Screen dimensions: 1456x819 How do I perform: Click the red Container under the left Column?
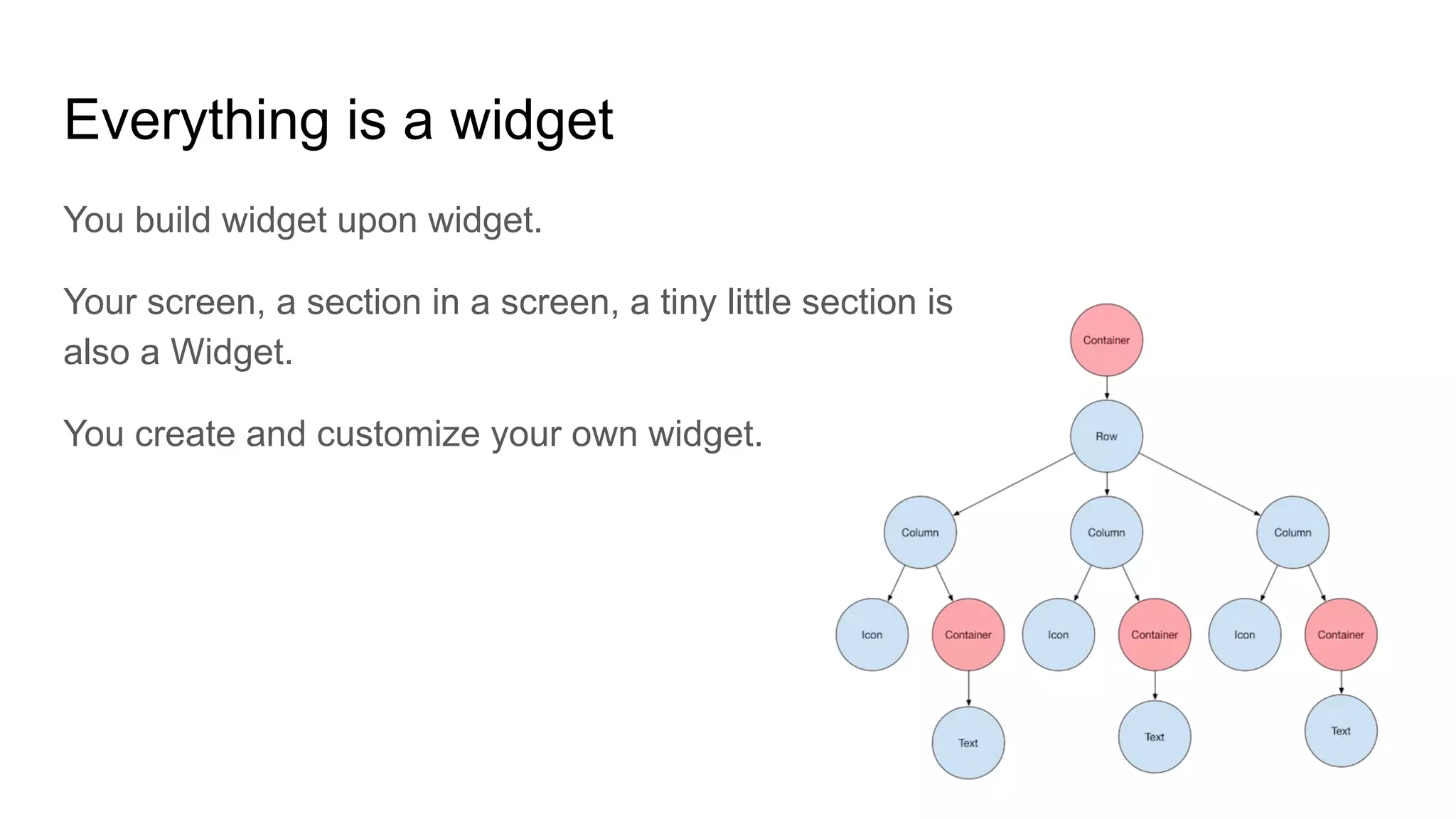tap(968, 634)
